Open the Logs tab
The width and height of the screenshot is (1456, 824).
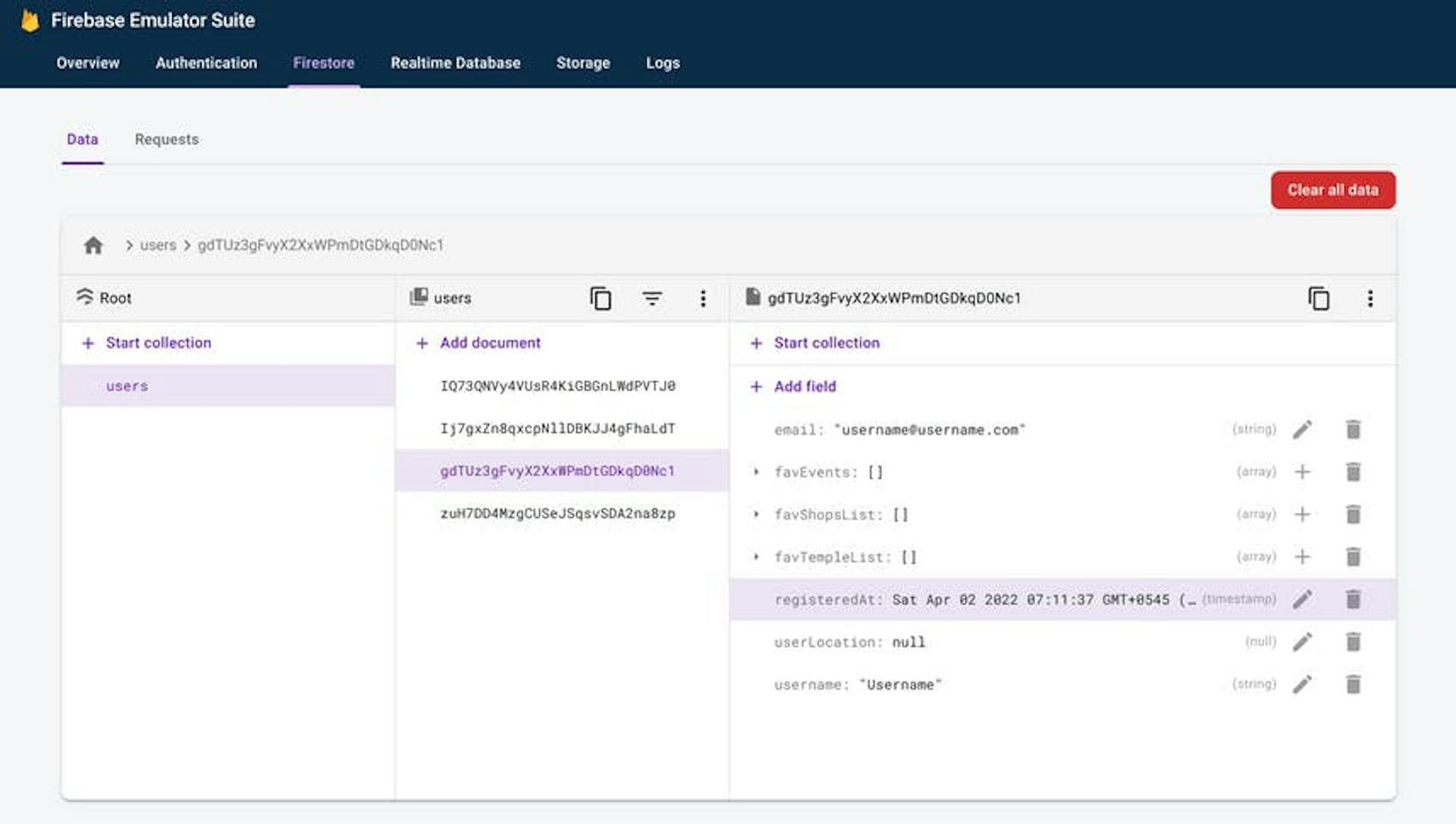coord(663,63)
